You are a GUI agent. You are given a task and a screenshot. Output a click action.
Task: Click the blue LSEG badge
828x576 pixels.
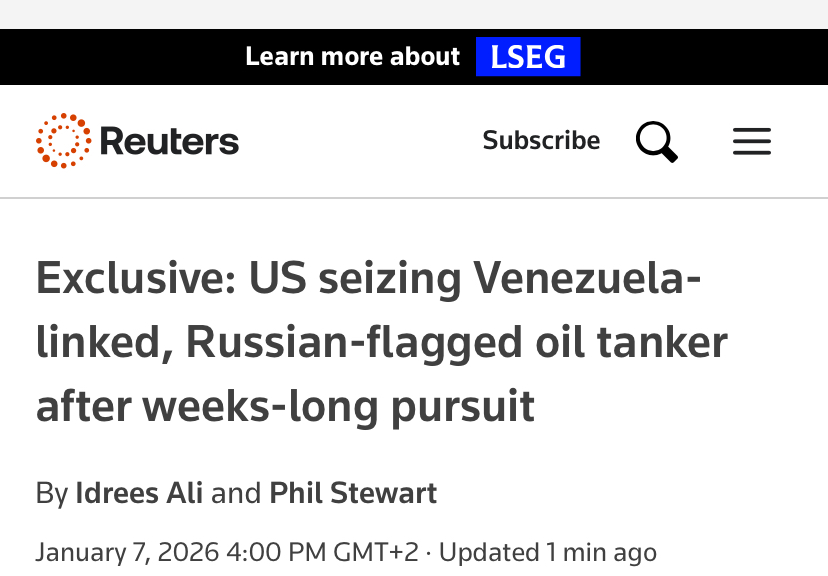528,57
